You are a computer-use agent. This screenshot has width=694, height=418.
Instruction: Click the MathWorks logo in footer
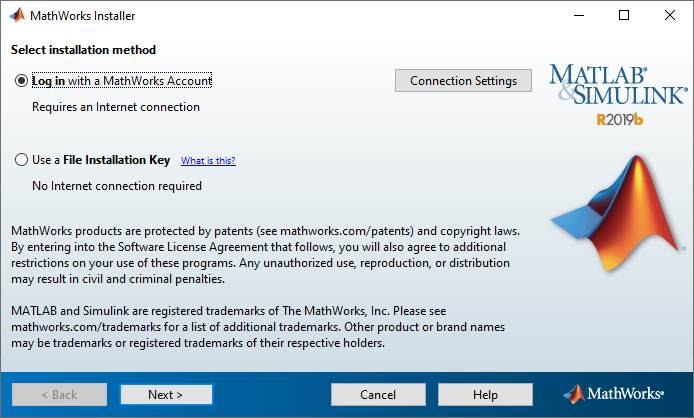pyautogui.click(x=622, y=394)
